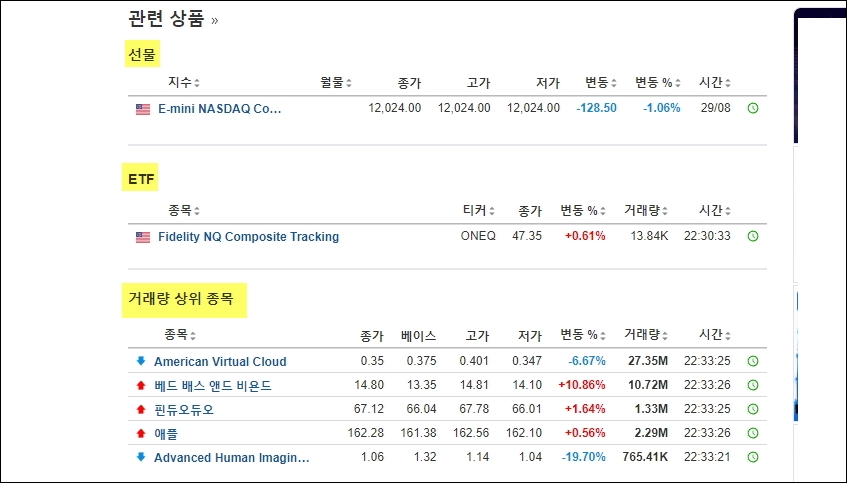Sort ETF table by 종목 column

[x=184, y=211]
